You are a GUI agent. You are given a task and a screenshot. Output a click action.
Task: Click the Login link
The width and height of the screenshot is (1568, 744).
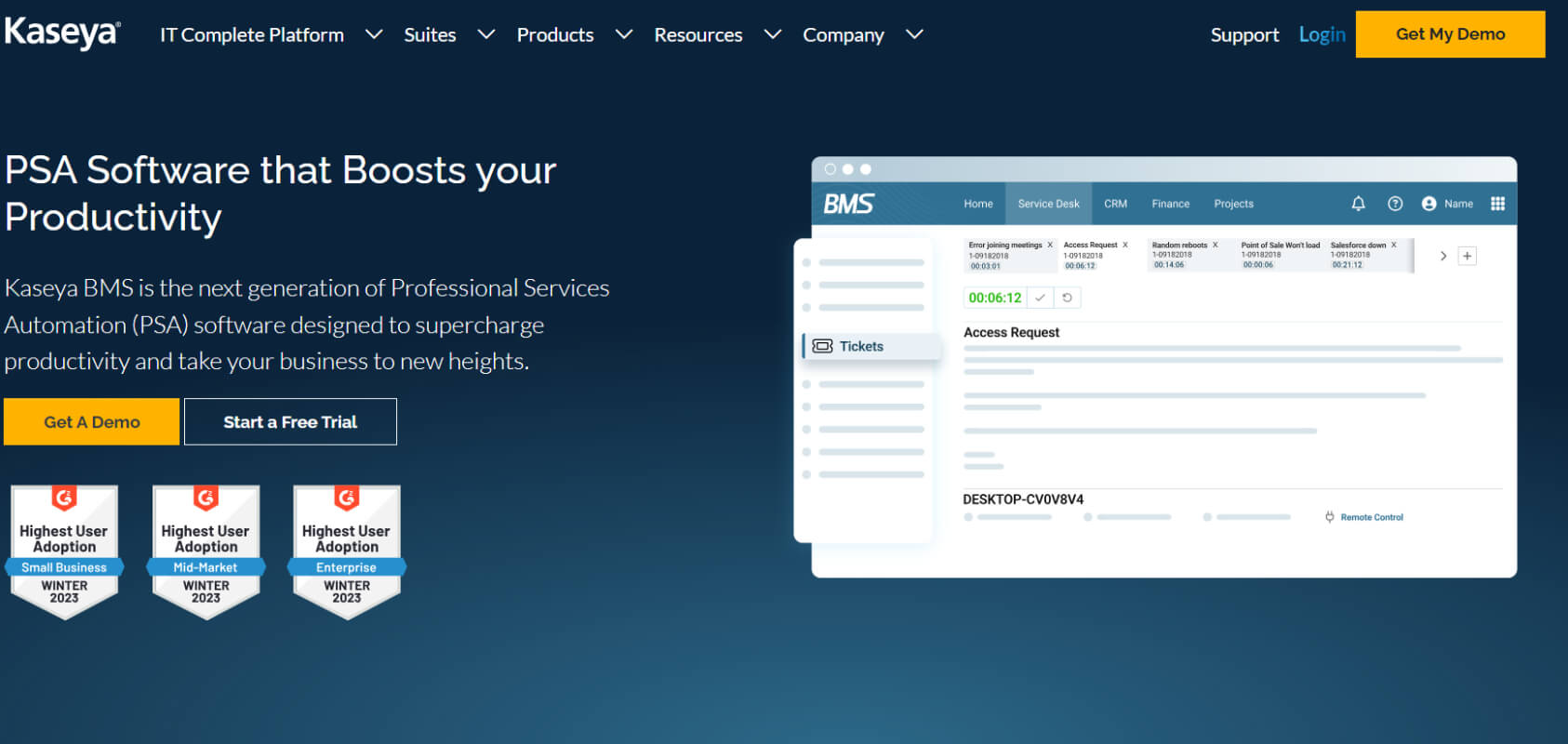point(1322,35)
